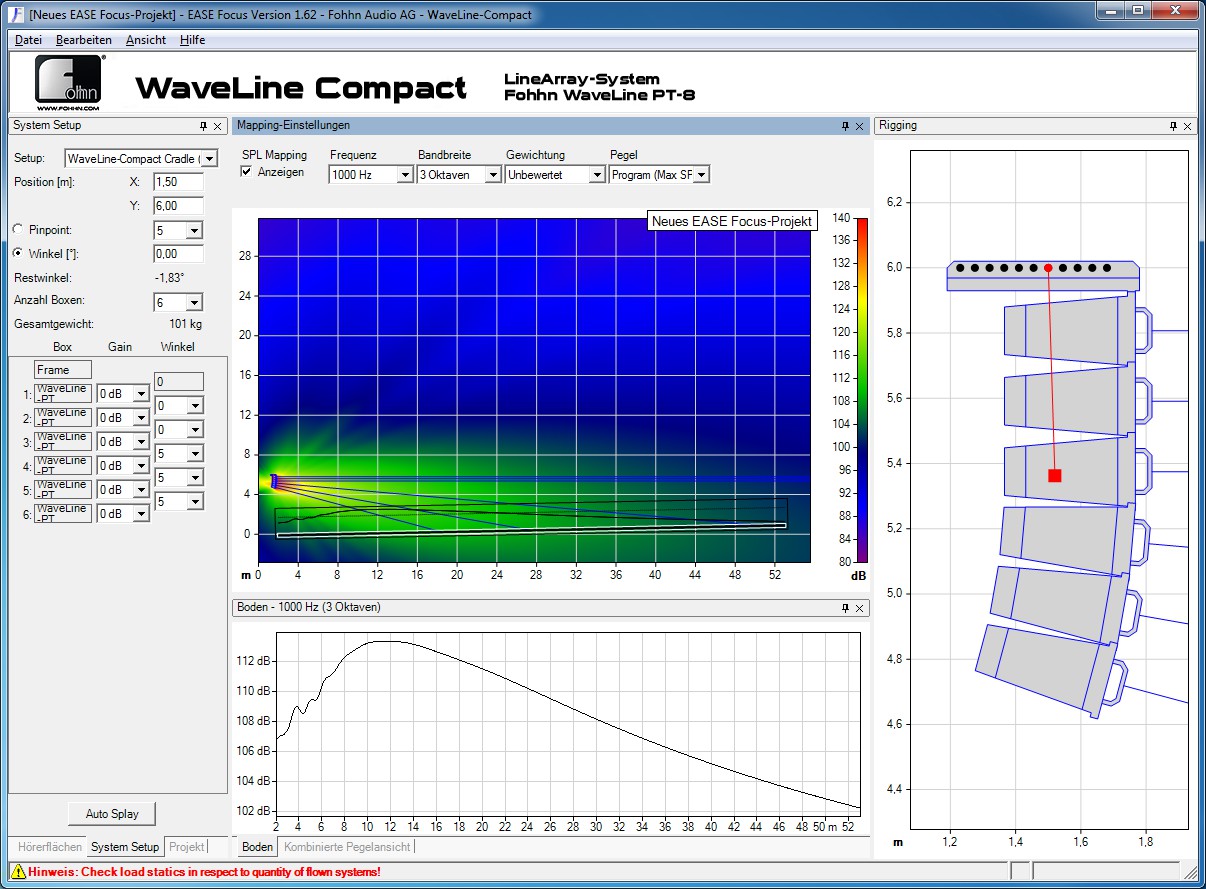Open the Gain dropdown for box 6
Image resolution: width=1206 pixels, height=889 pixels.
[x=141, y=514]
